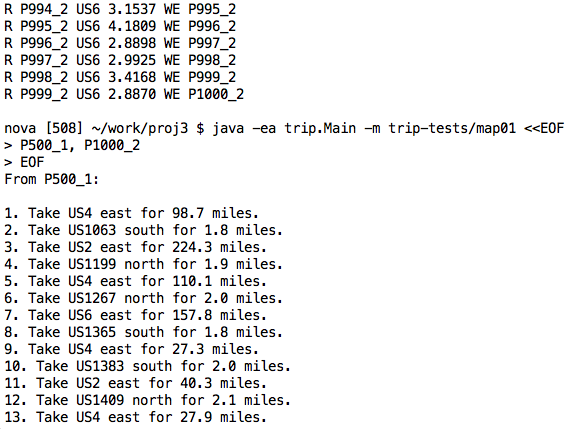Click step 5, US4 east for 110.1 miles
Screen dimensions: 569x429
click(135, 281)
